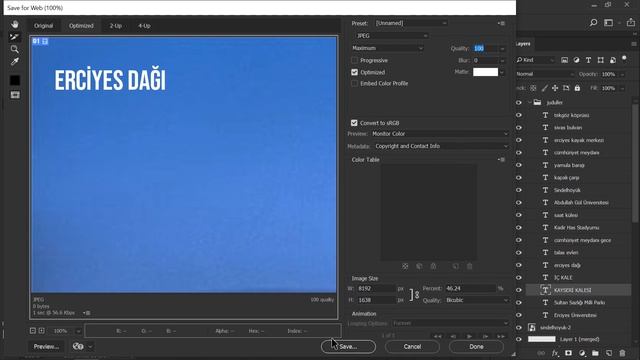Open the Photoshop search icon

[x=593, y=23]
